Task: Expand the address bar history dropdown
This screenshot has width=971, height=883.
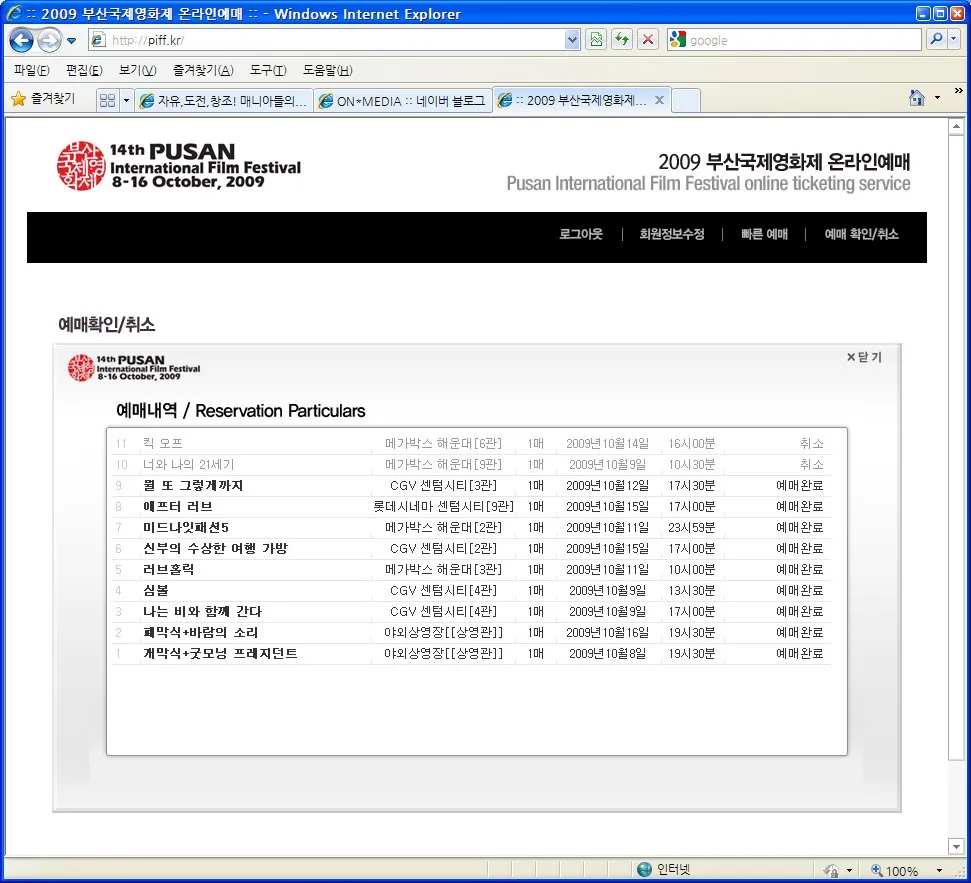Action: [572, 40]
